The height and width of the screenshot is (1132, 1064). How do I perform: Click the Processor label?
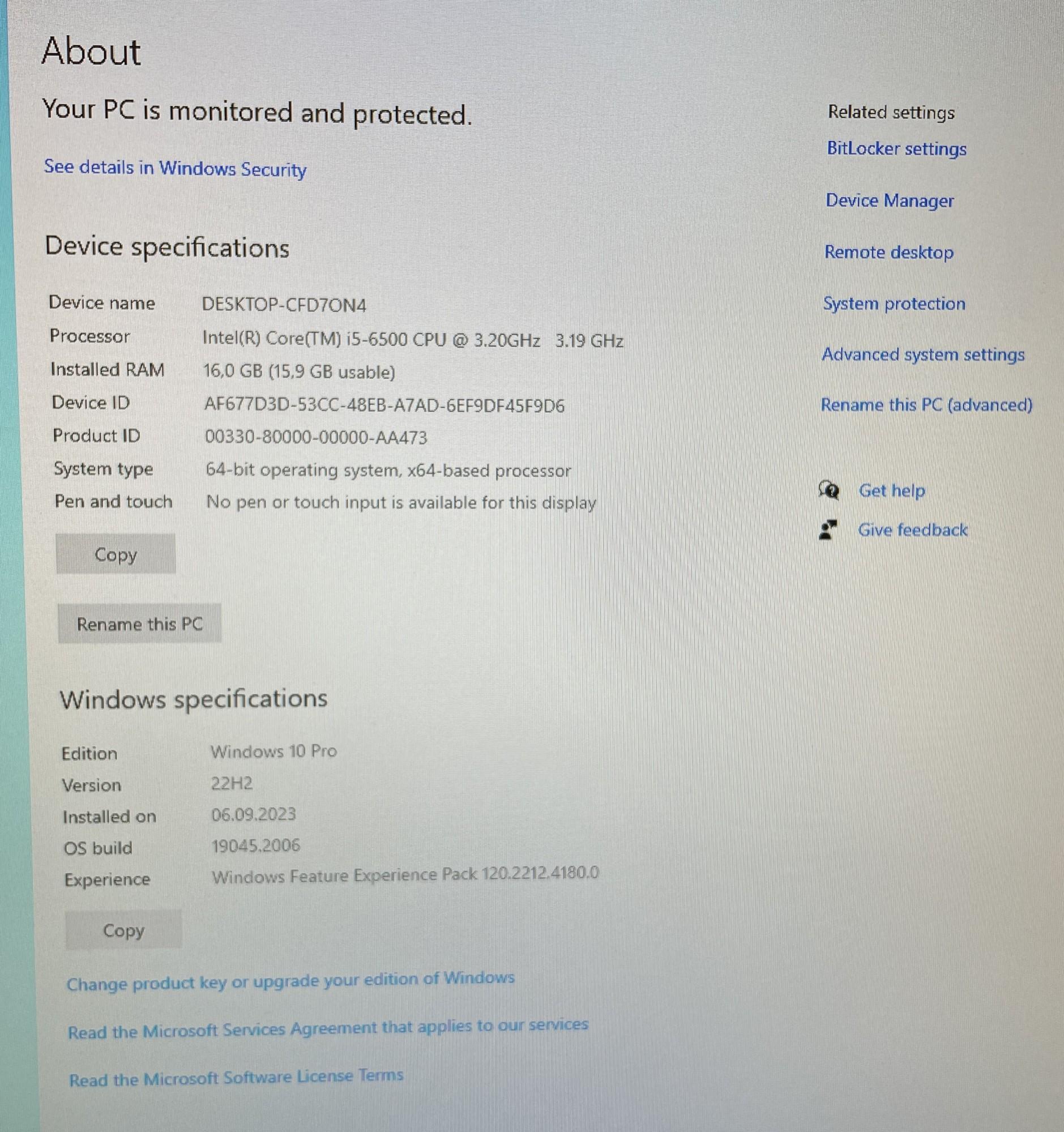click(x=90, y=336)
